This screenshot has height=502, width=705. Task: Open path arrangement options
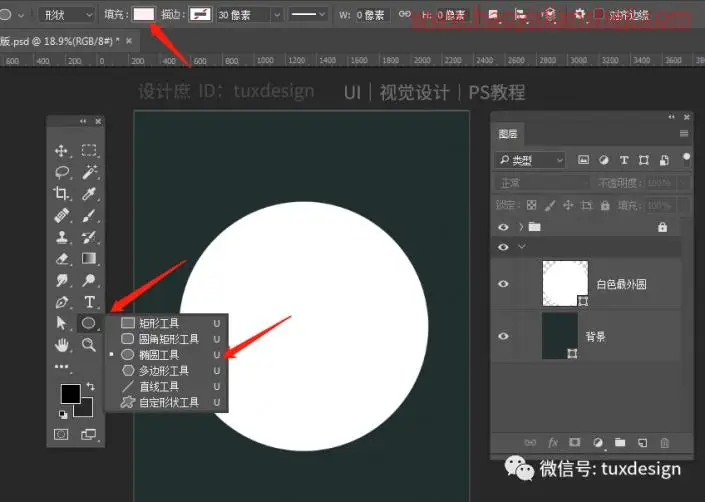pyautogui.click(x=549, y=15)
